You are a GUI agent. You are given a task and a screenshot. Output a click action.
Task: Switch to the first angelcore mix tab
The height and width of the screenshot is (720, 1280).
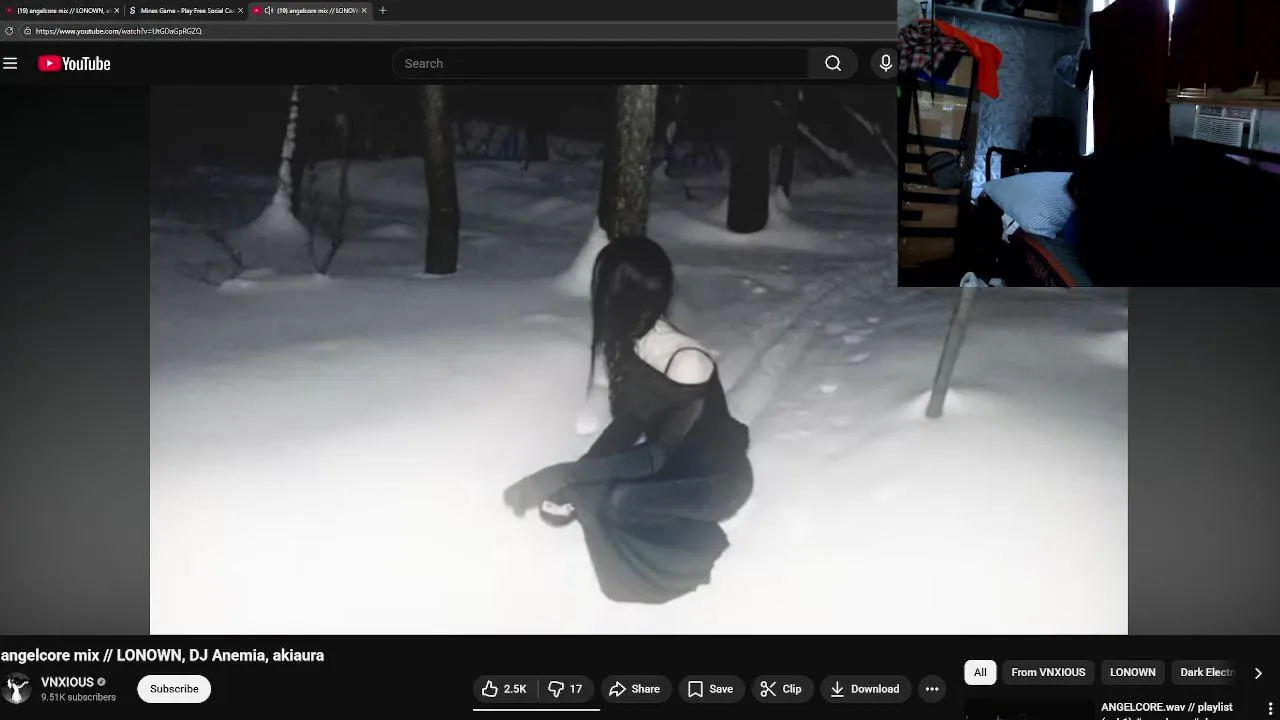point(60,10)
